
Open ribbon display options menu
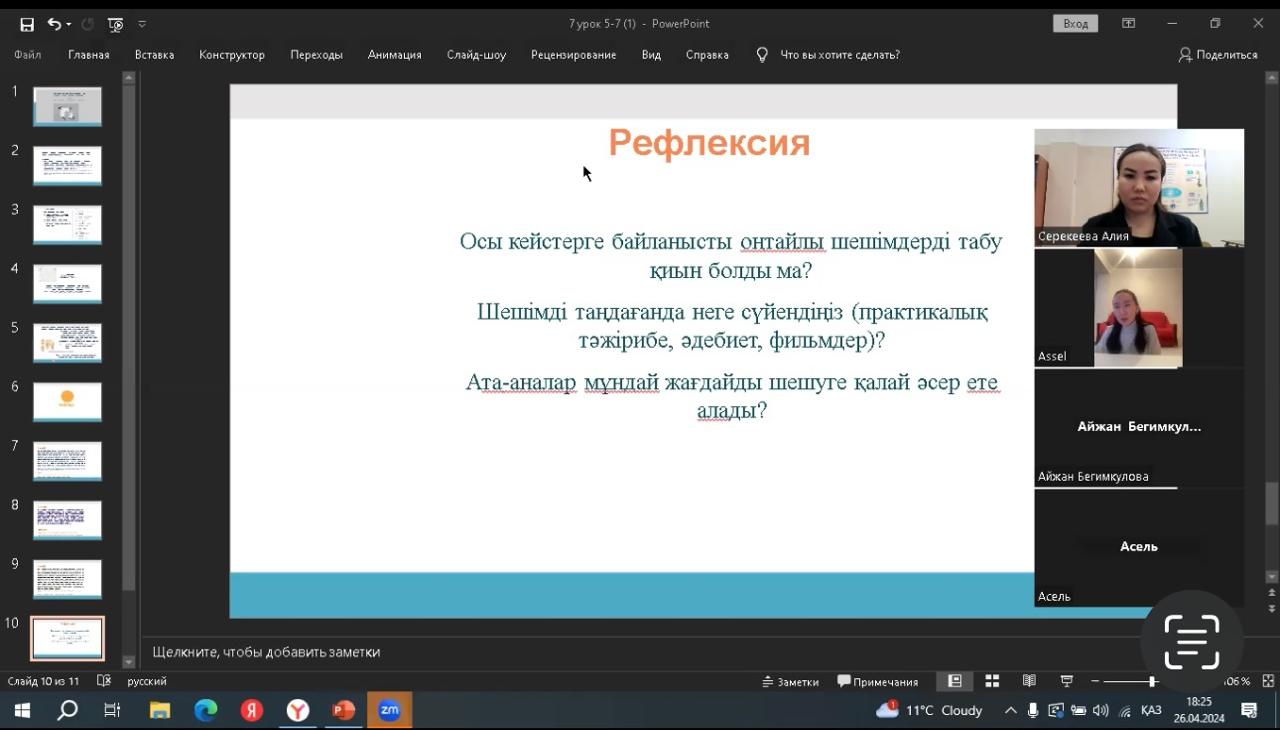coord(1128,23)
